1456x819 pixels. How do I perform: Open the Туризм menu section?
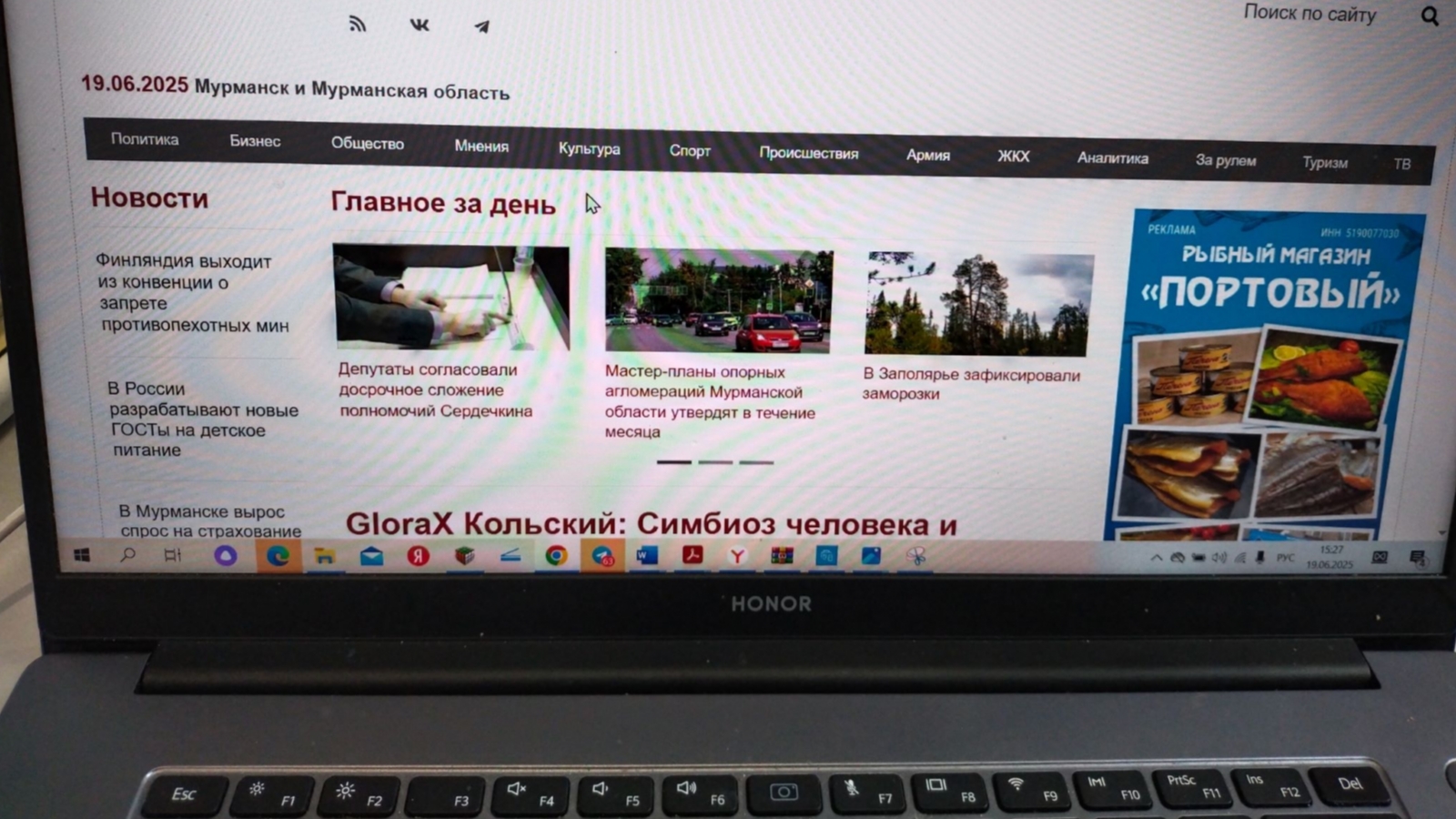pos(1324,163)
